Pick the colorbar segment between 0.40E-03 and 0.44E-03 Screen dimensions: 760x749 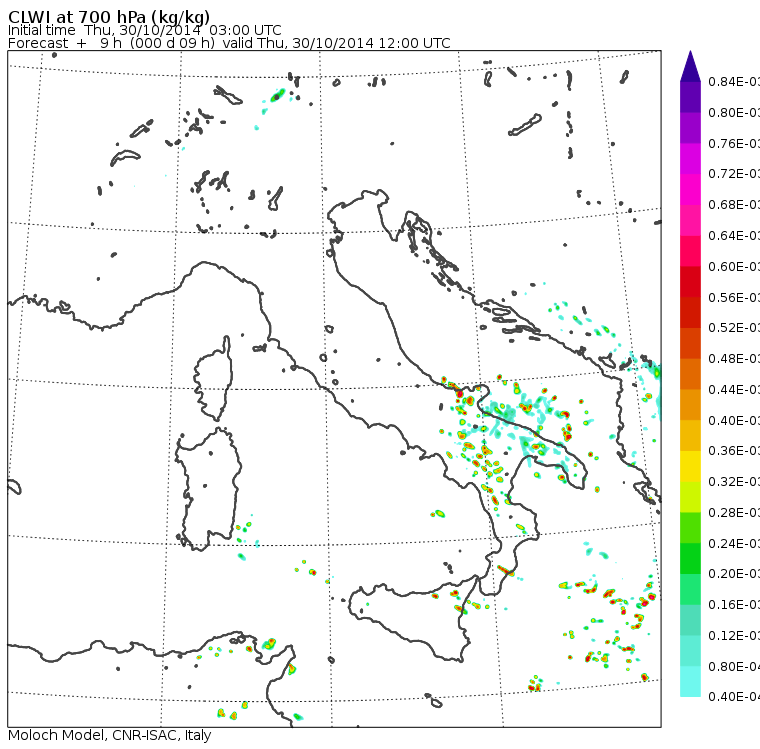690,405
